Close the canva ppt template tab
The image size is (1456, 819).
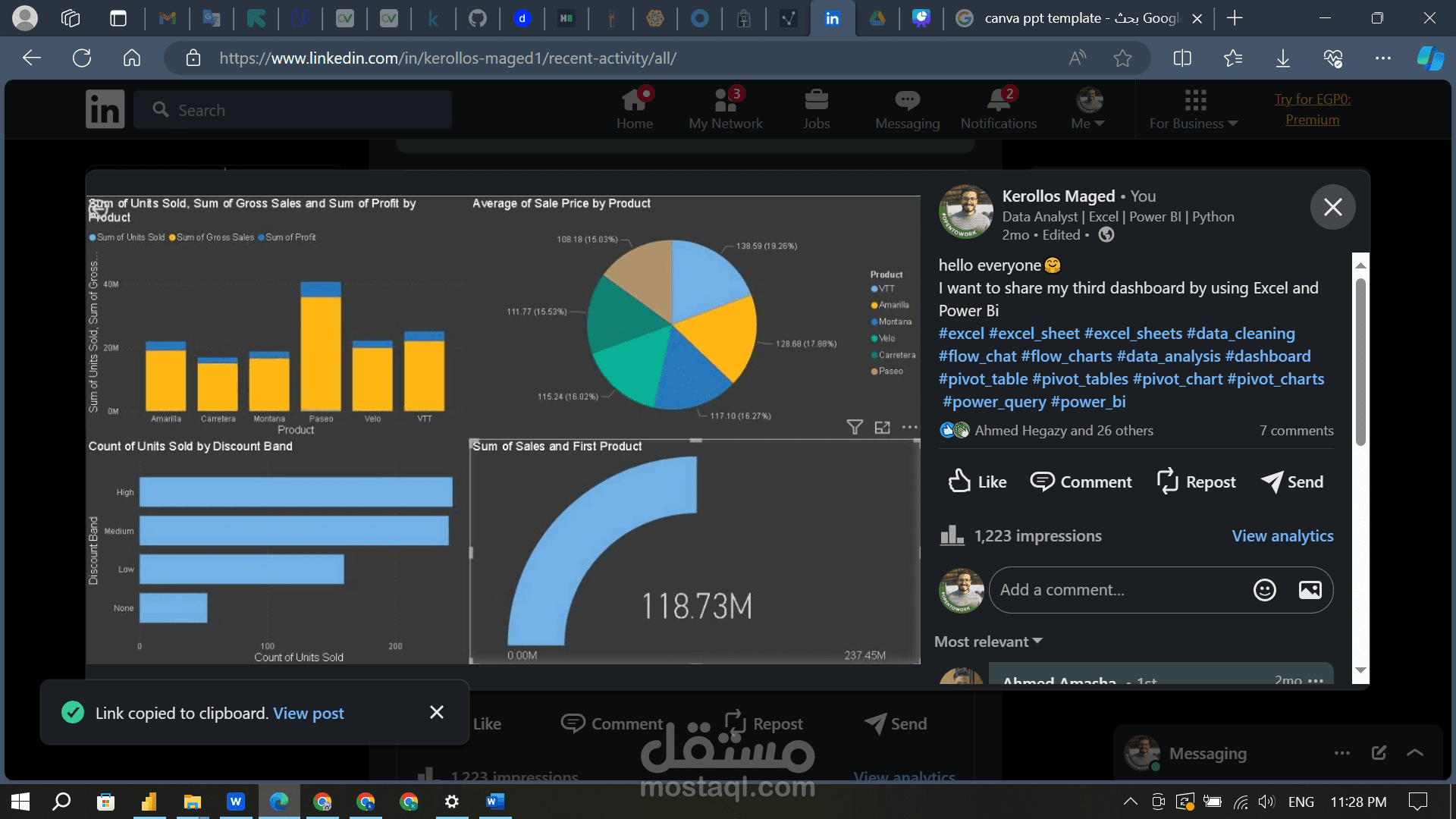1197,18
